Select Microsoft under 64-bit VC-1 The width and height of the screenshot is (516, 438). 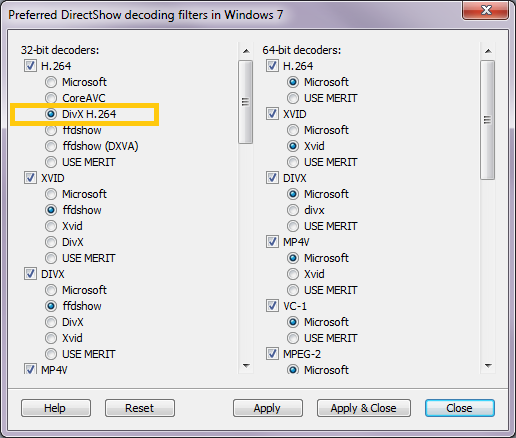point(293,322)
